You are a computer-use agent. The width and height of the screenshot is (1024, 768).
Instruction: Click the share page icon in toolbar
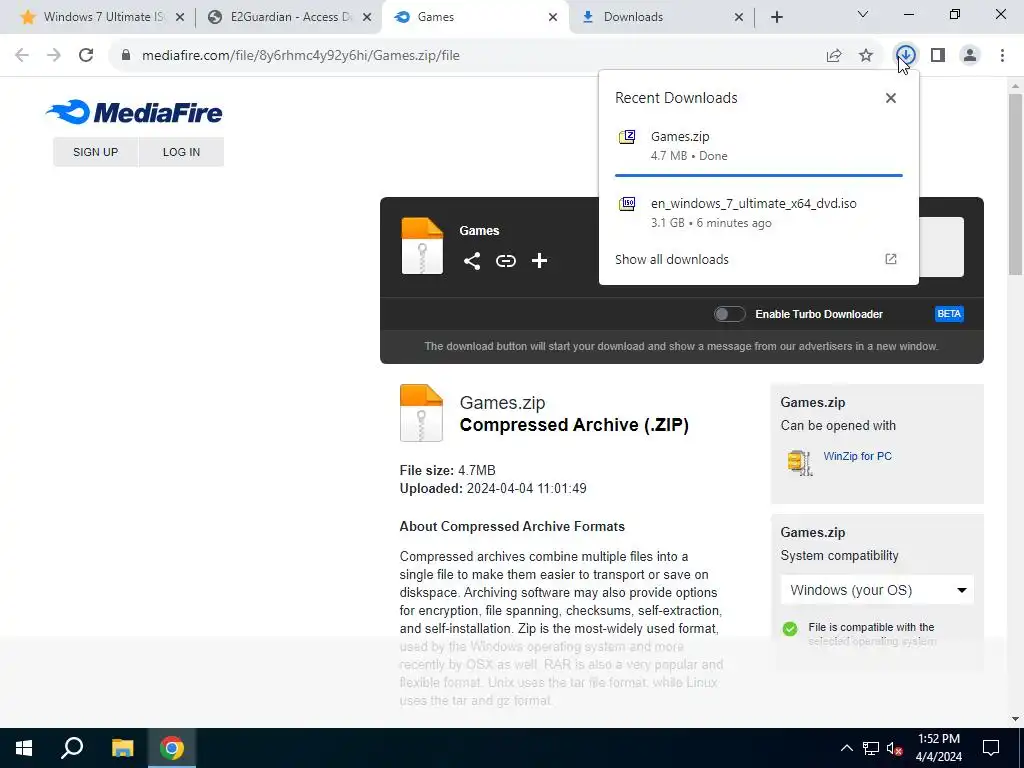click(x=834, y=56)
